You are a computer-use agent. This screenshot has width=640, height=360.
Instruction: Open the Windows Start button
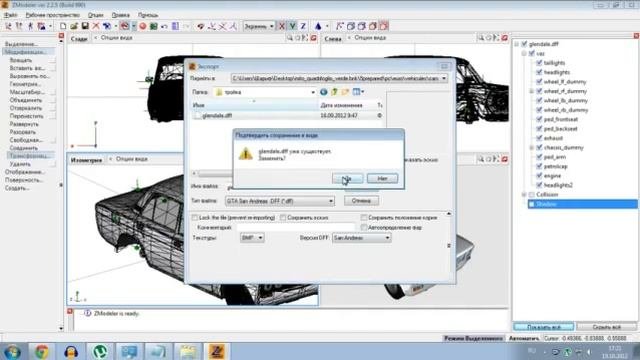coord(11,351)
